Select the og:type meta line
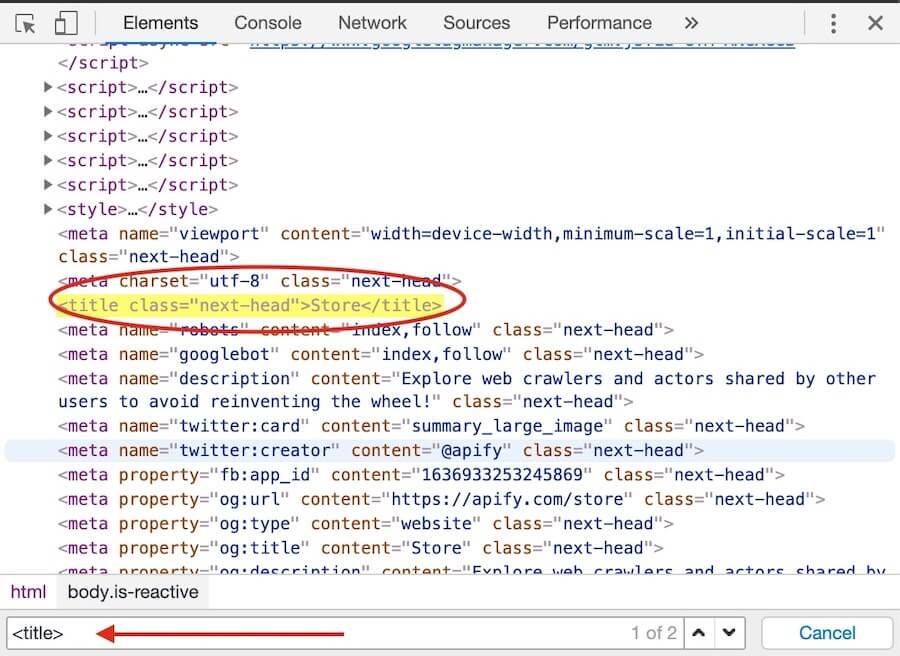900x656 pixels. 366,523
